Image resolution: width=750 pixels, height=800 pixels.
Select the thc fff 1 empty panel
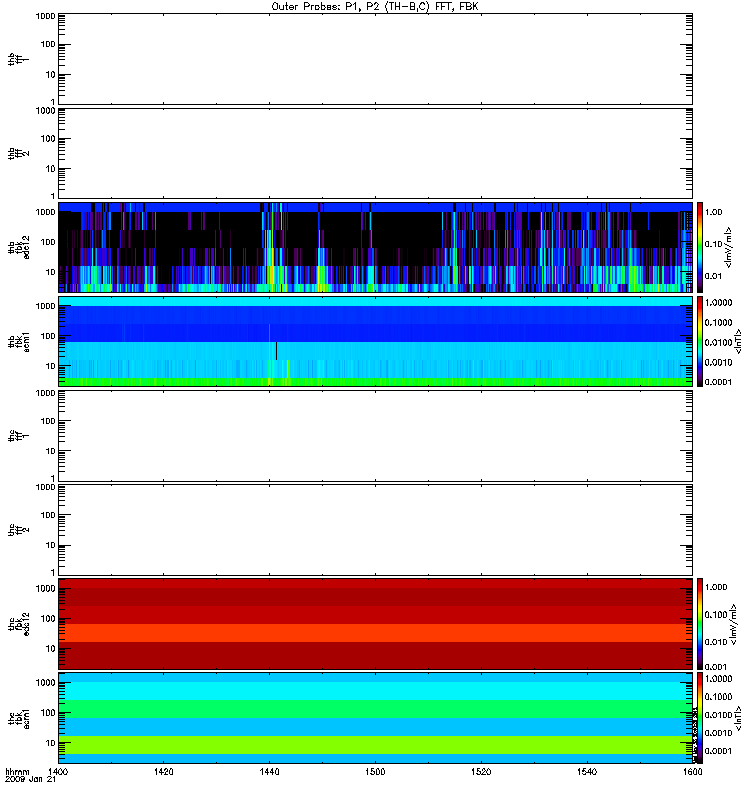[375, 436]
